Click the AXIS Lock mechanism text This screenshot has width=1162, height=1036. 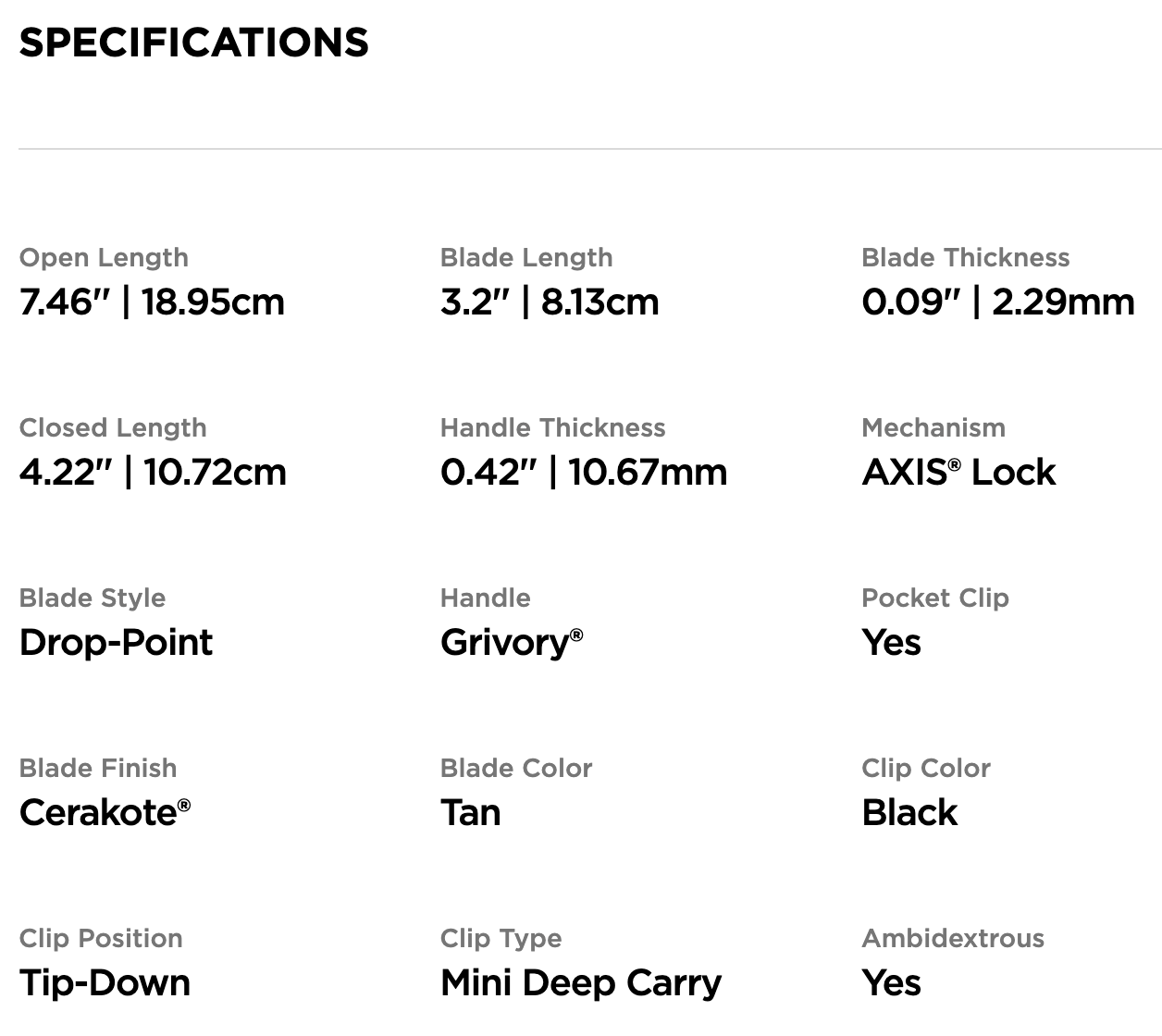pos(958,473)
